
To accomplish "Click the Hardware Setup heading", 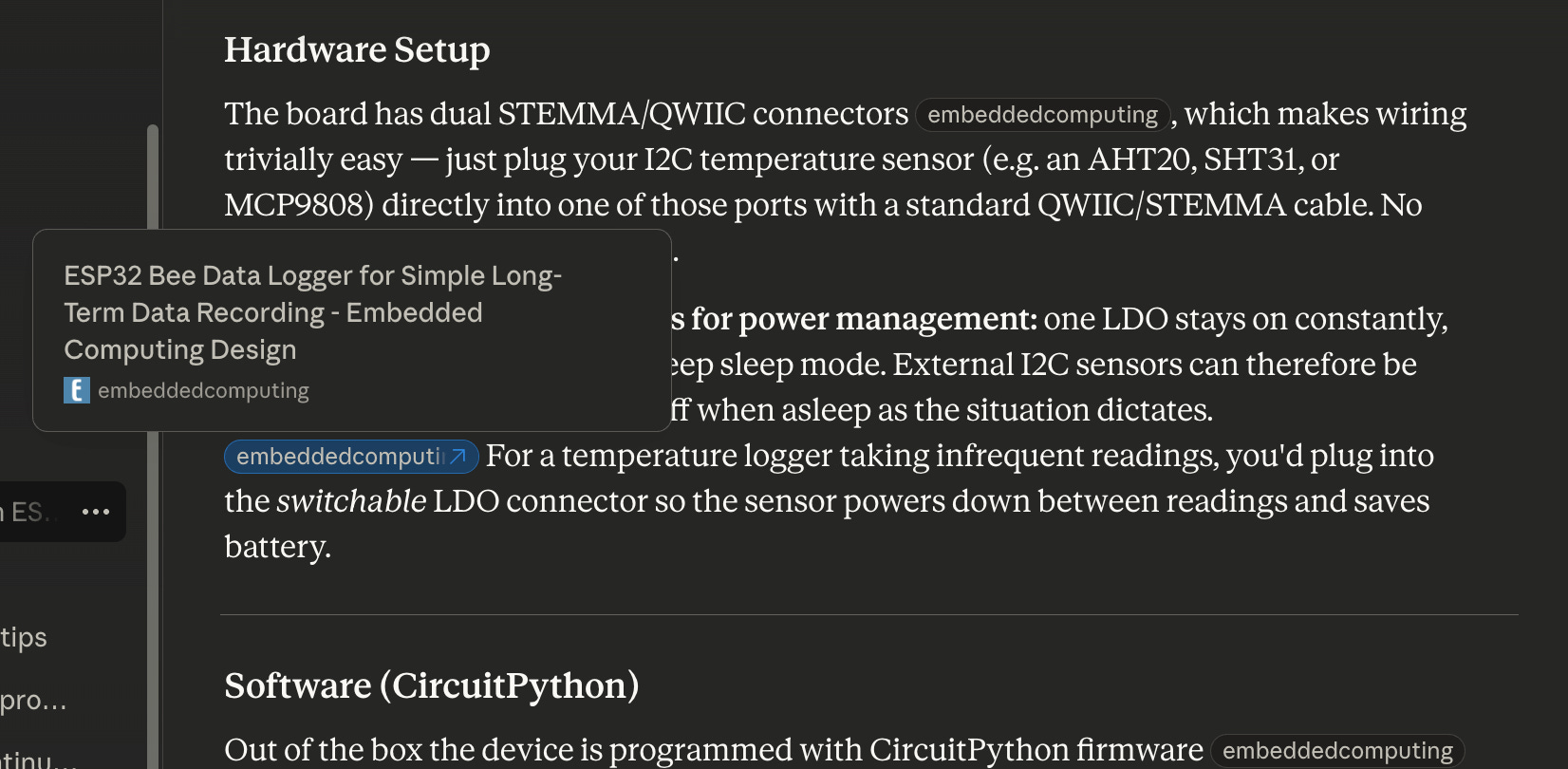I will (357, 49).
